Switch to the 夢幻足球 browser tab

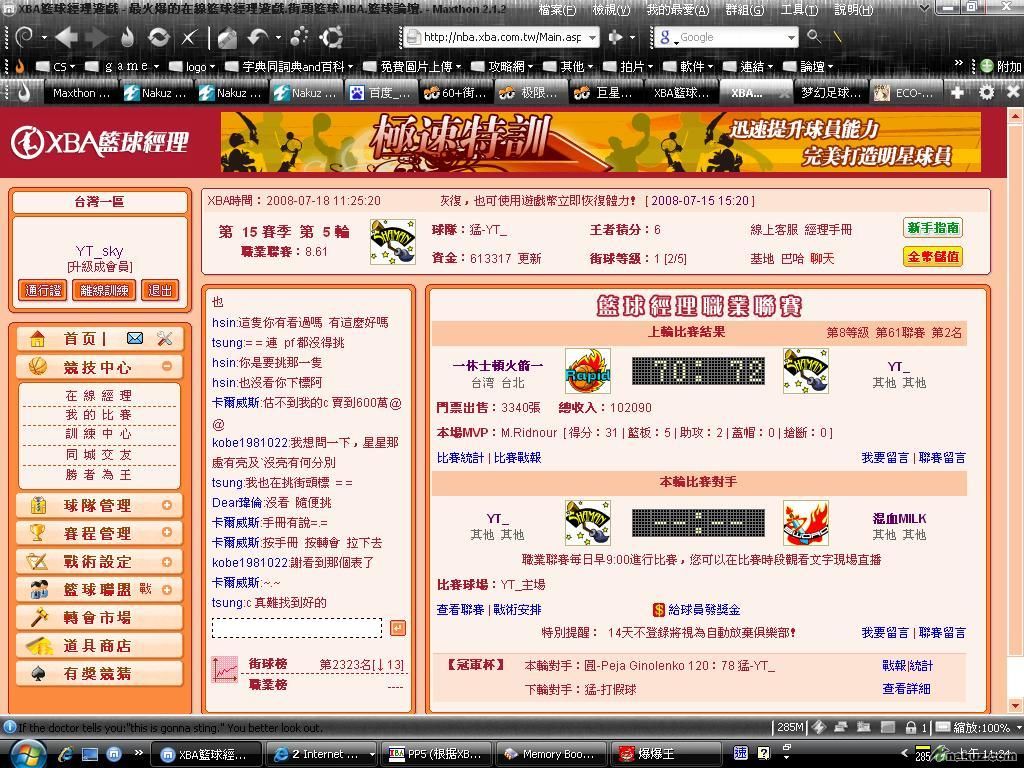click(829, 93)
